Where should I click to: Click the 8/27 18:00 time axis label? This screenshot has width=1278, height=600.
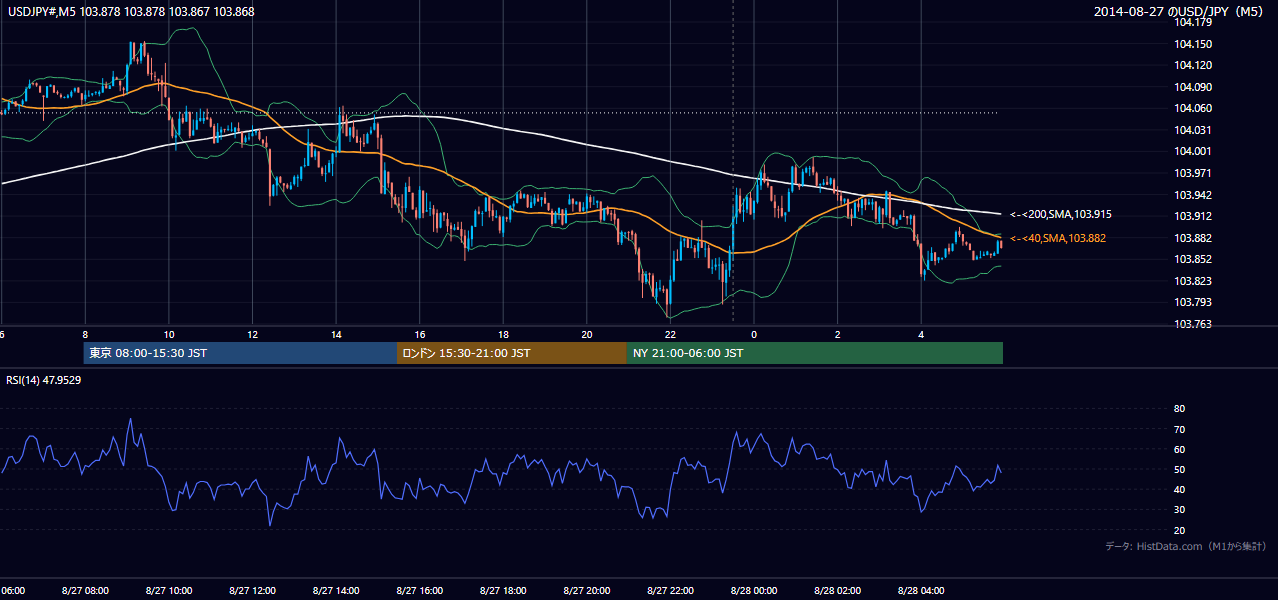[503, 591]
